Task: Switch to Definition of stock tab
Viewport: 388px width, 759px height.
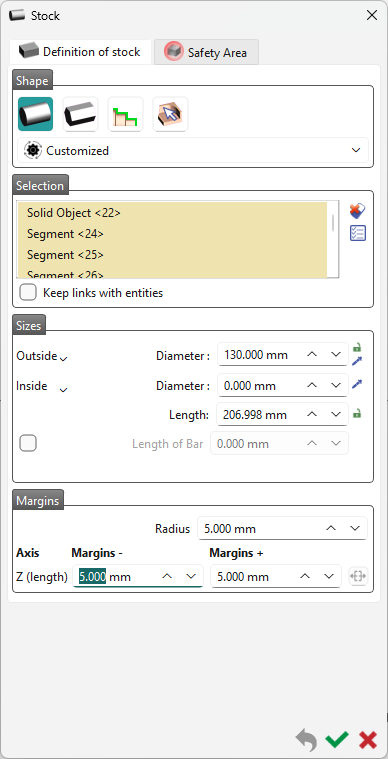Action: pyautogui.click(x=80, y=52)
